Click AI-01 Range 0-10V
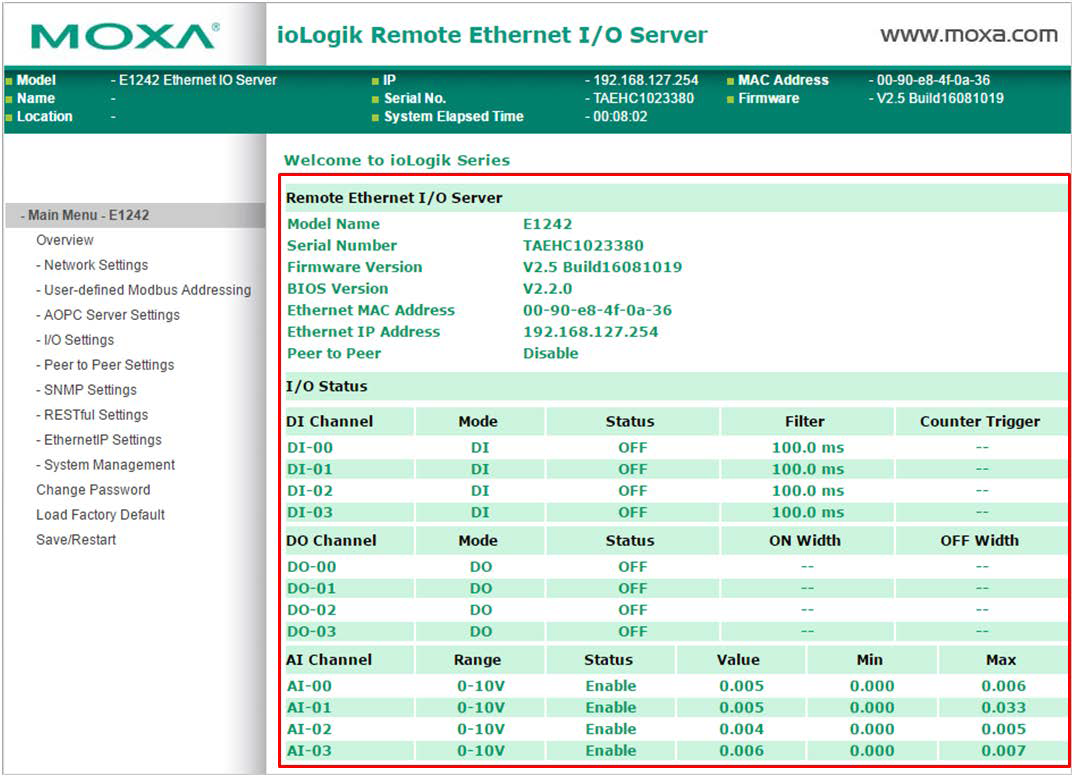The width and height of the screenshot is (1073, 778). click(x=480, y=708)
